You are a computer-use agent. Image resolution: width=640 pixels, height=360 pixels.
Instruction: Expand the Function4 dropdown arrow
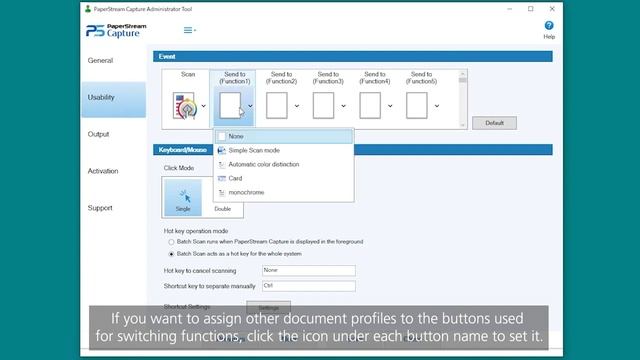point(390,106)
